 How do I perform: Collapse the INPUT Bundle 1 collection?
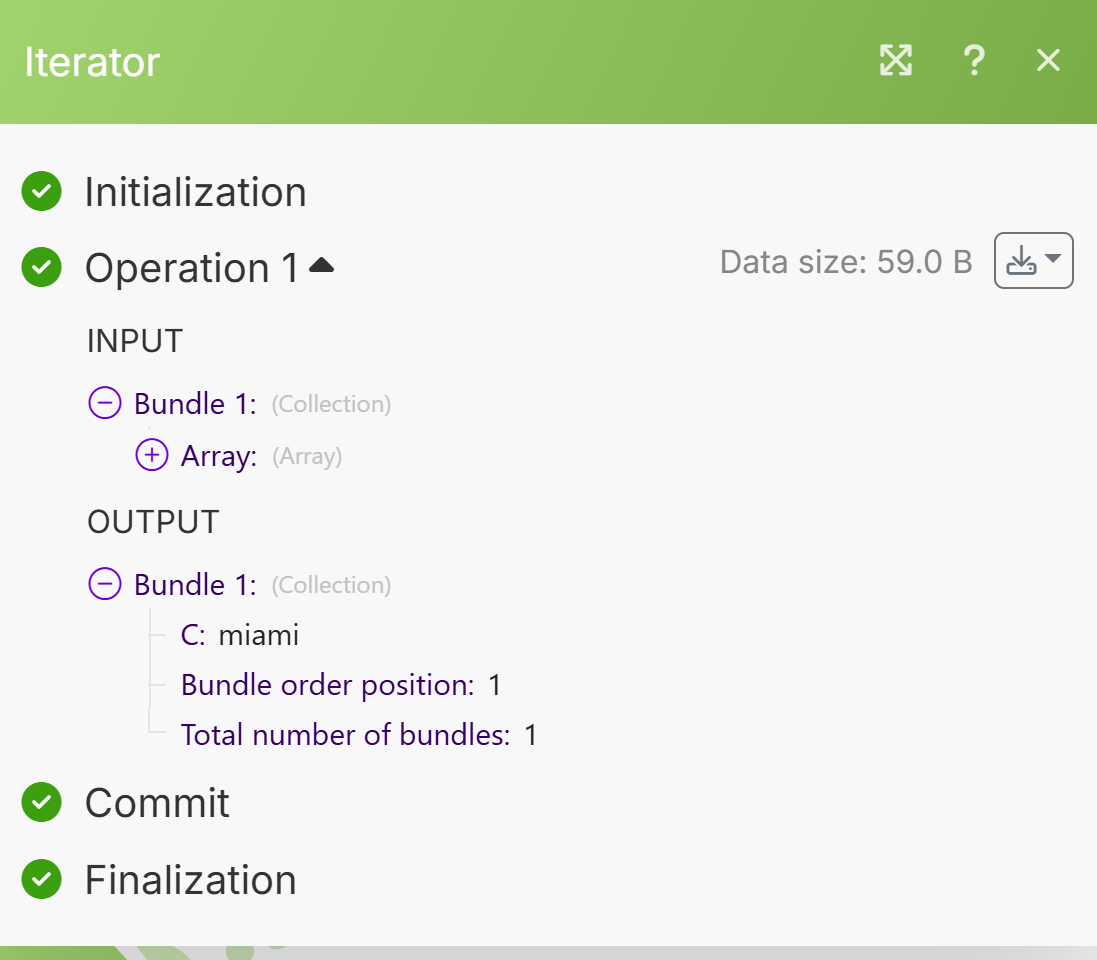click(x=105, y=403)
